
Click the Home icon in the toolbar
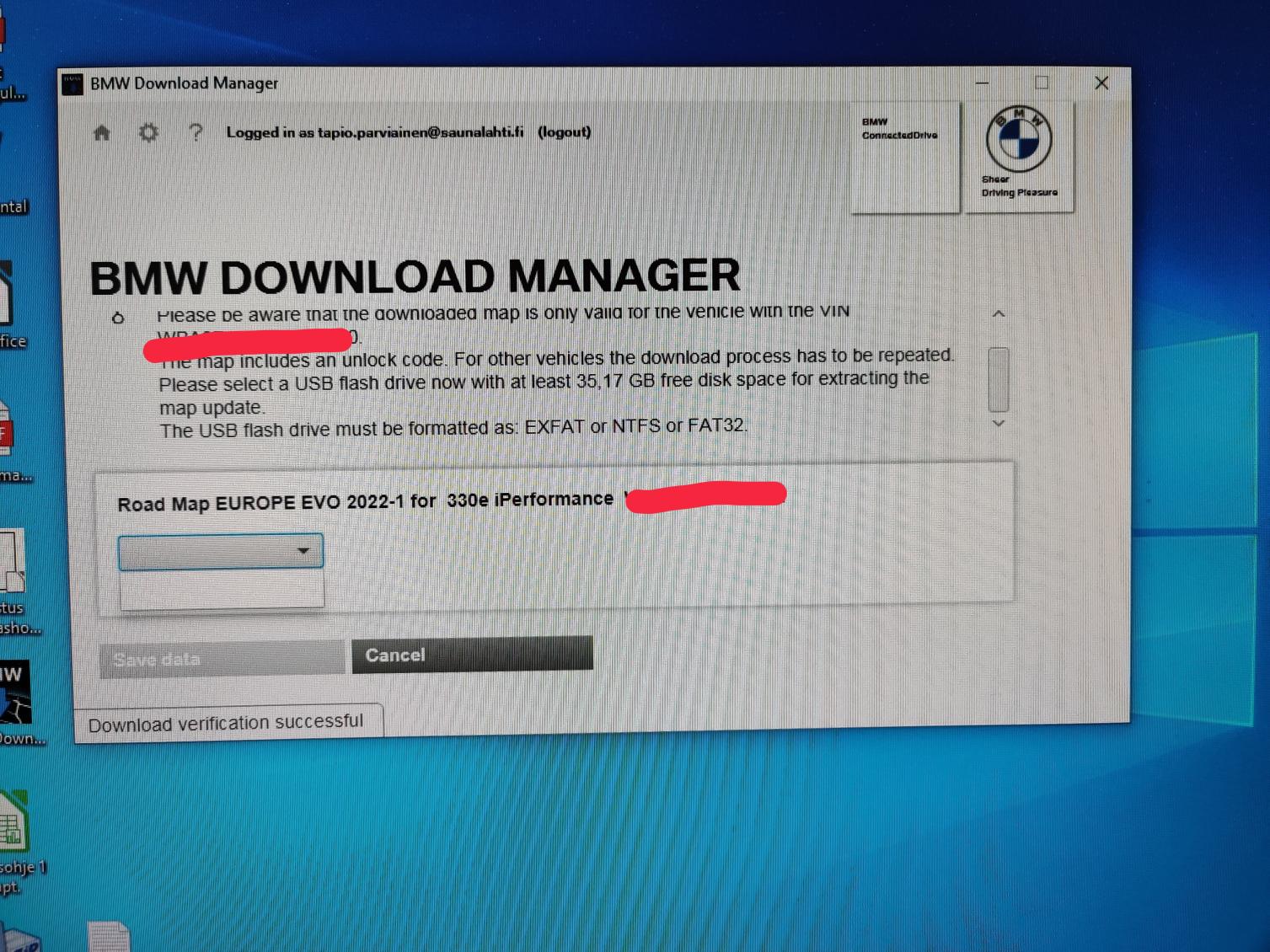102,133
